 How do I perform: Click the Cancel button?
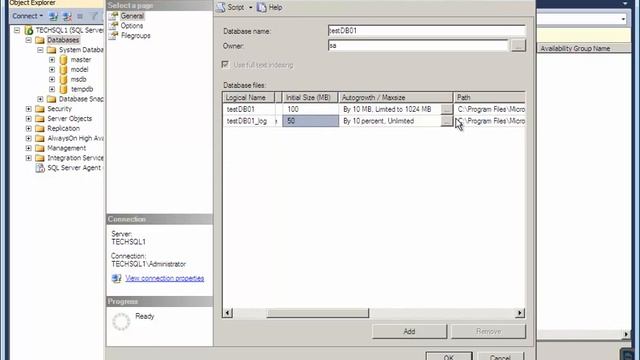coord(500,356)
